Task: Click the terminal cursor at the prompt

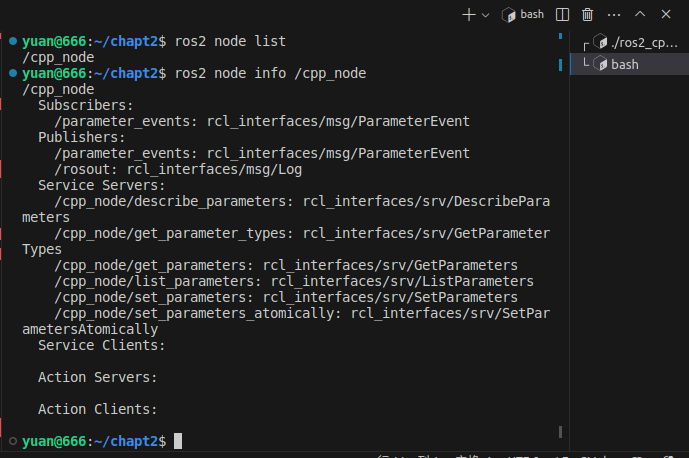Action: tap(178, 441)
